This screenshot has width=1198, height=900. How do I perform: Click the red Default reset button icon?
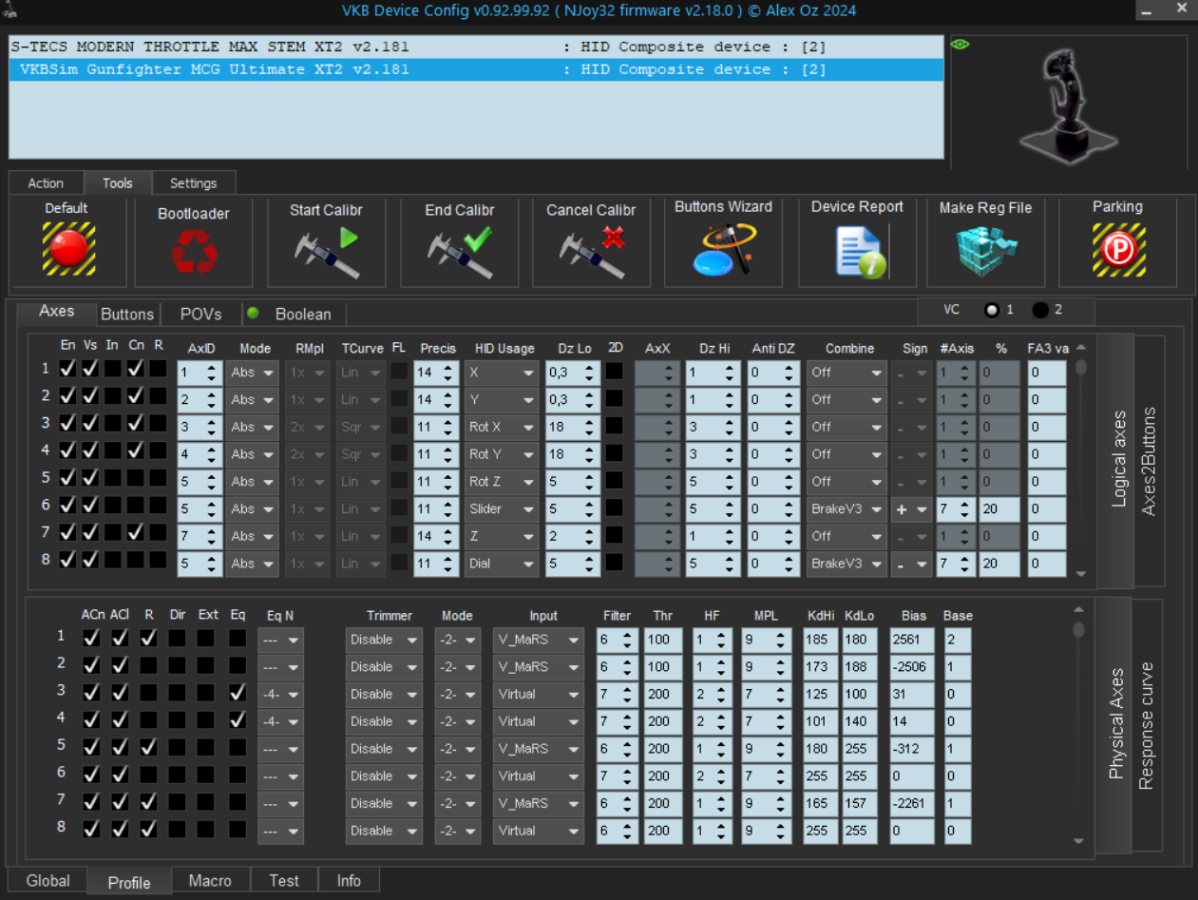(68, 249)
